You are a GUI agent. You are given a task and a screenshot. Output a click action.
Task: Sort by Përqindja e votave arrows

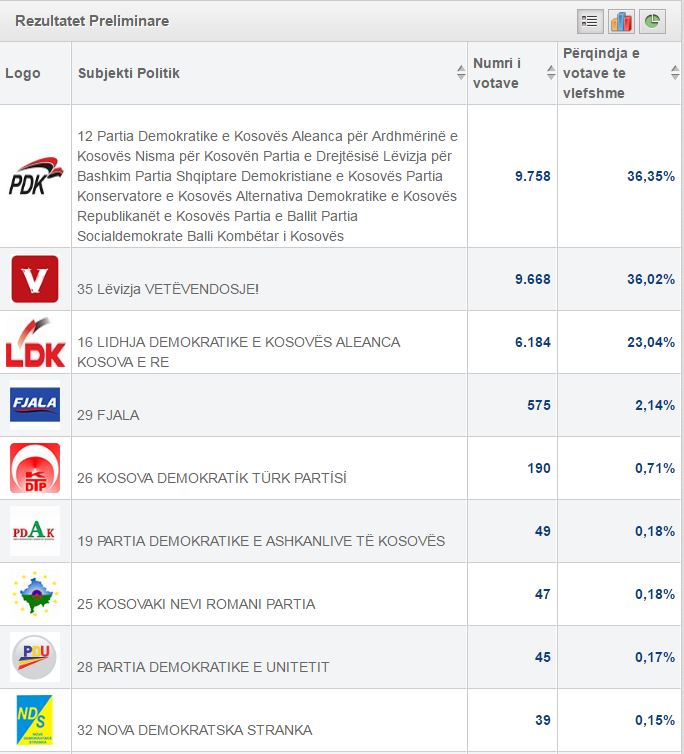pyautogui.click(x=675, y=72)
